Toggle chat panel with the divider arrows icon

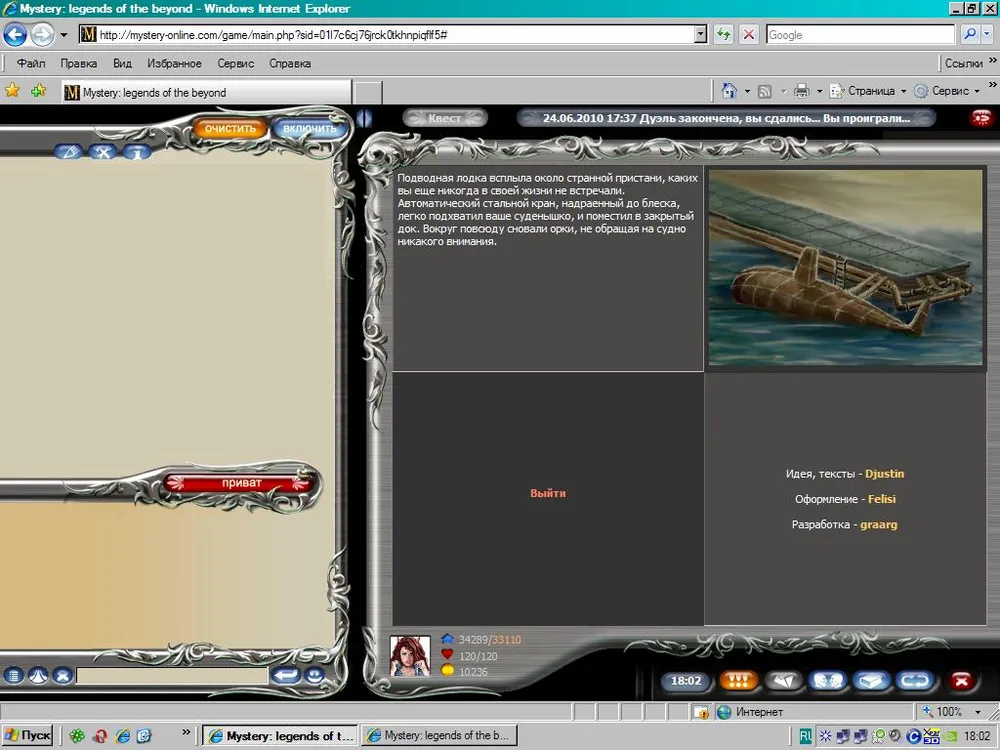pos(365,118)
